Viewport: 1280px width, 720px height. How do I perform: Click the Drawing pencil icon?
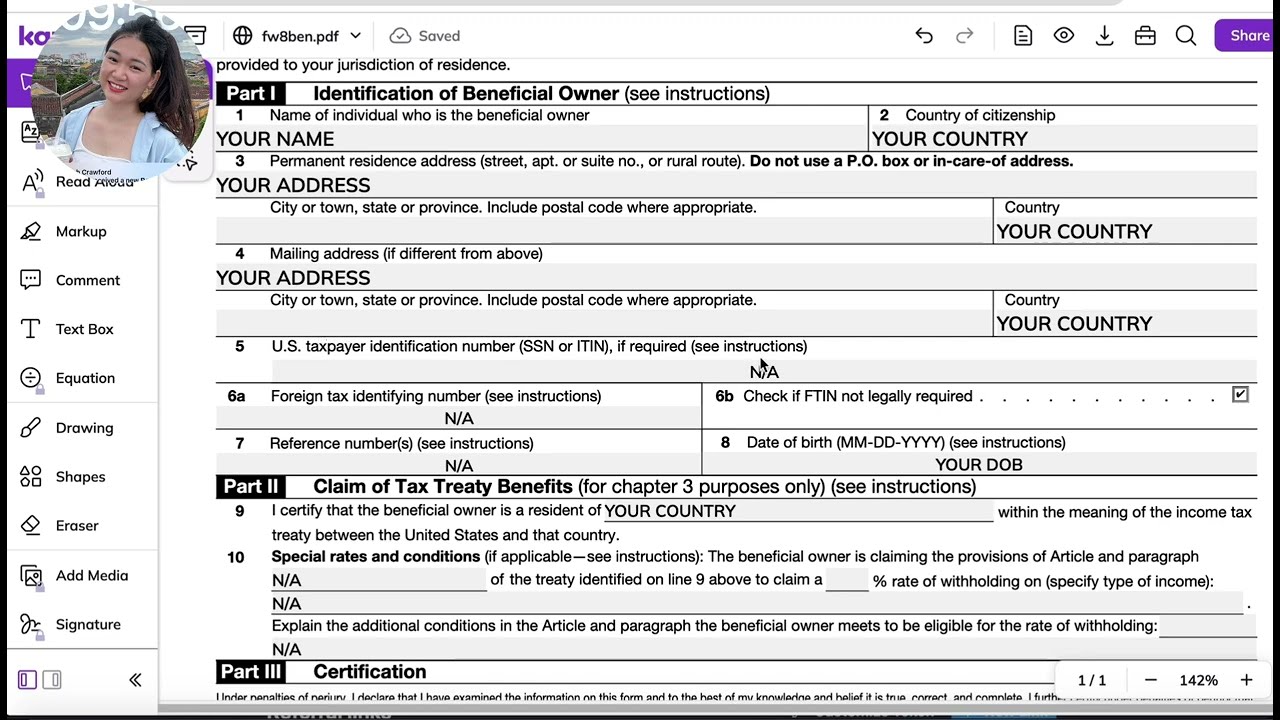[x=31, y=428]
